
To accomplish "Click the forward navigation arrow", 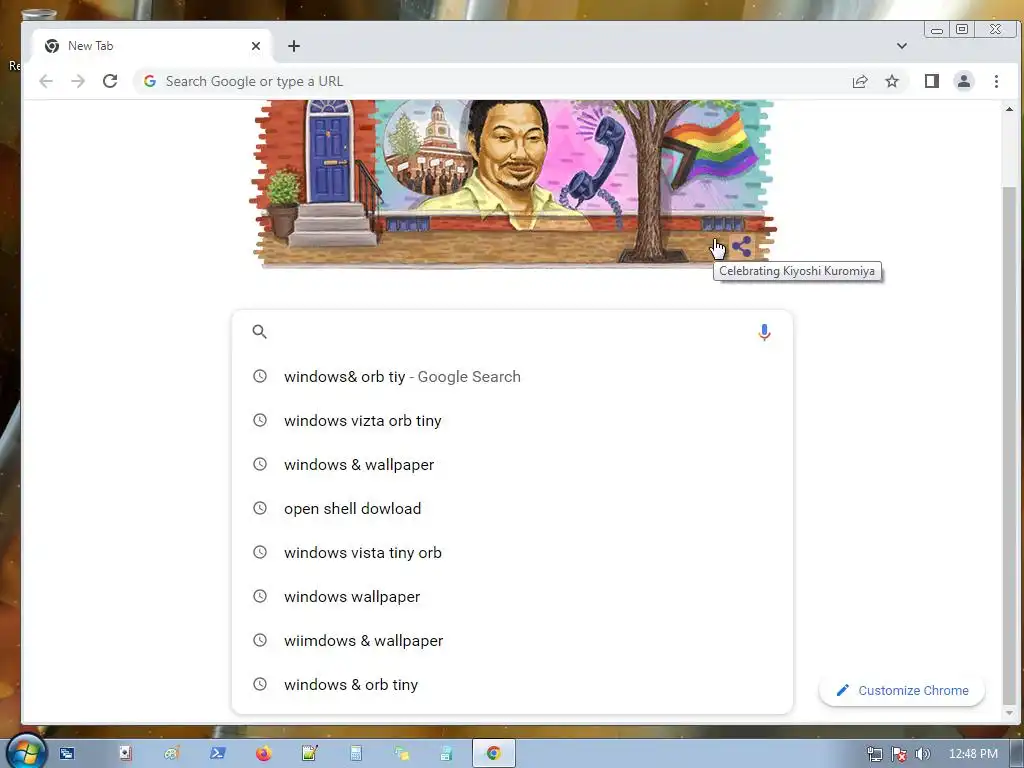I will (78, 81).
